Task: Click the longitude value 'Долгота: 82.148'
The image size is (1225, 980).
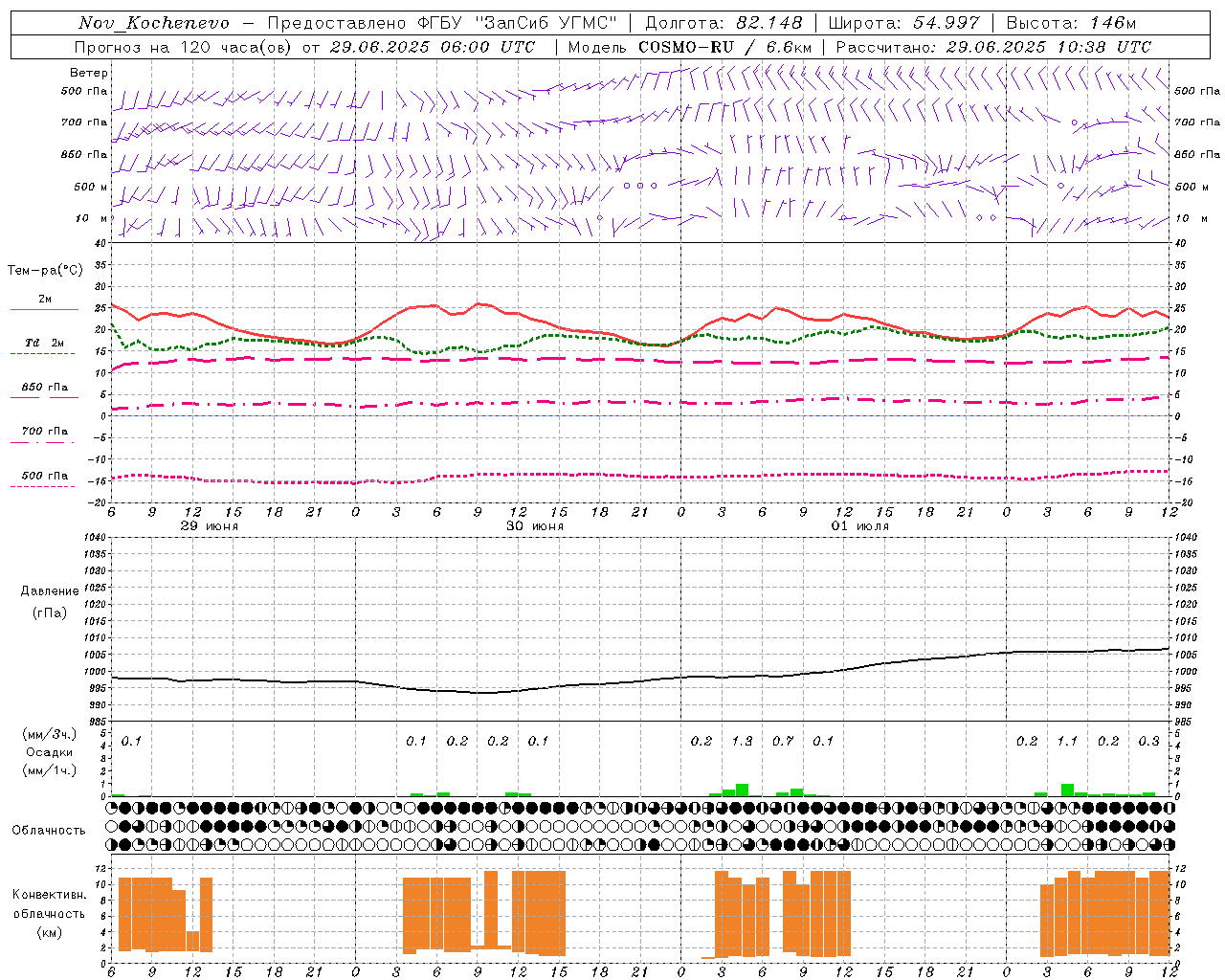Action: pyautogui.click(x=724, y=23)
